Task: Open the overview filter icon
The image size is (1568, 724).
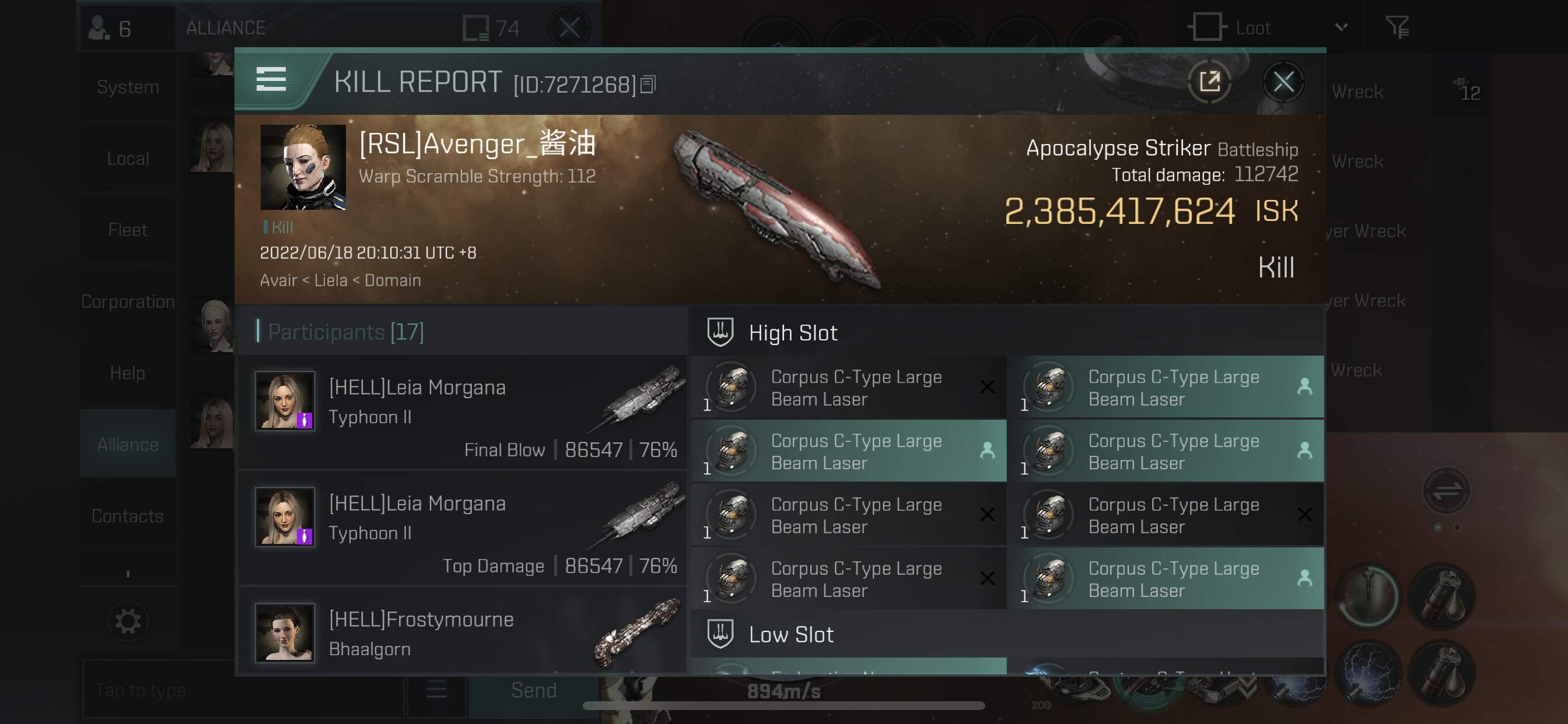Action: [1397, 27]
